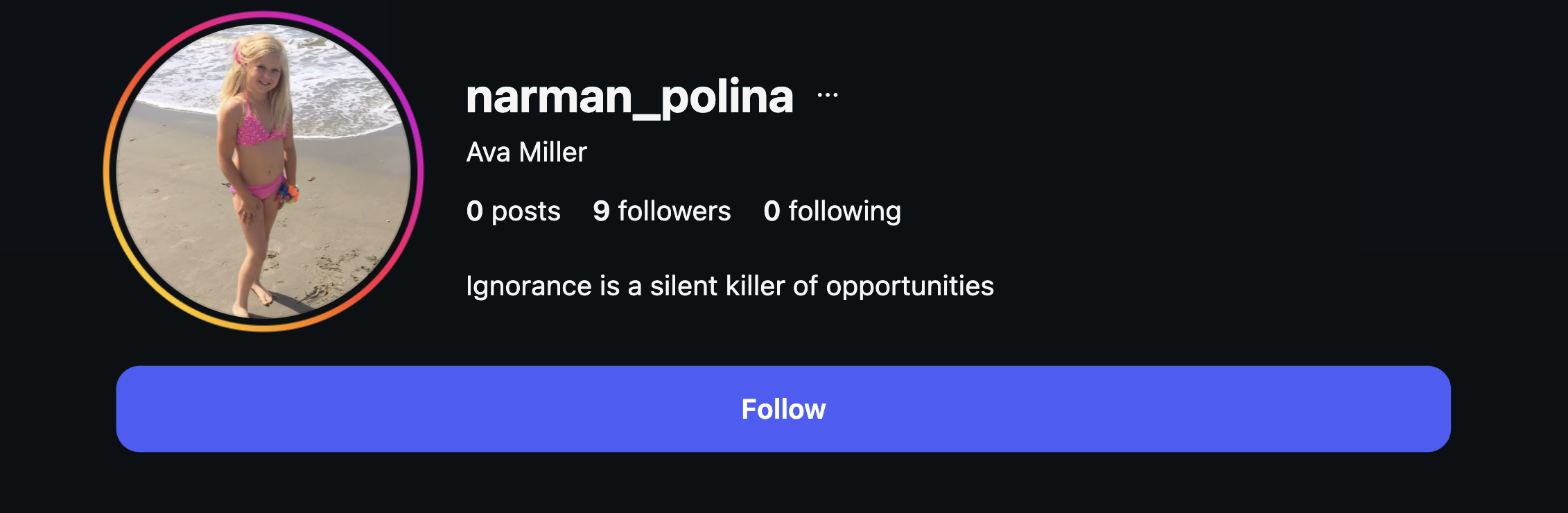Image resolution: width=1568 pixels, height=513 pixels.
Task: Click the zero beside "posts"
Action: point(474,211)
